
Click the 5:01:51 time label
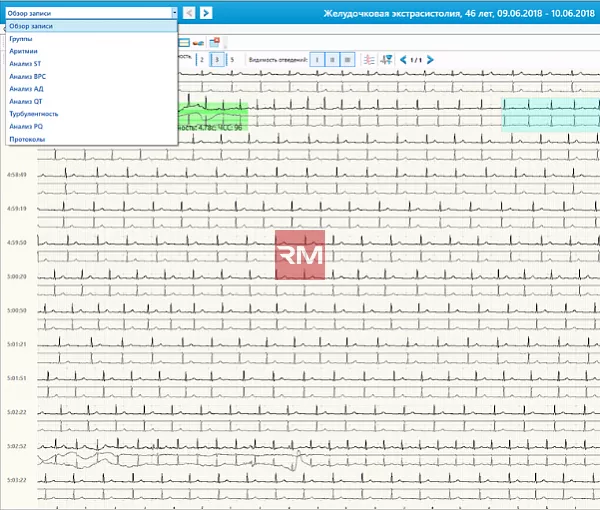click(x=16, y=378)
